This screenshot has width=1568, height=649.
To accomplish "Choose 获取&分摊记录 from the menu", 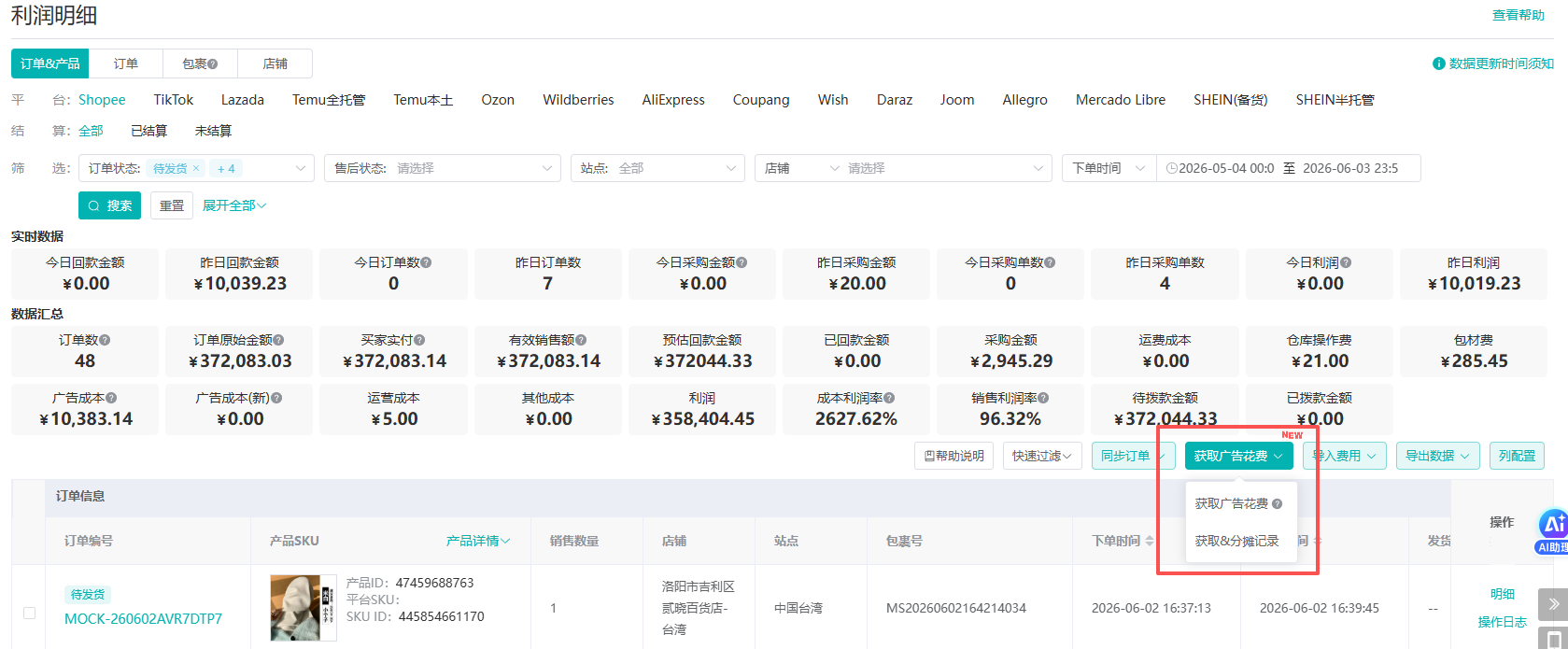I will [x=1236, y=542].
